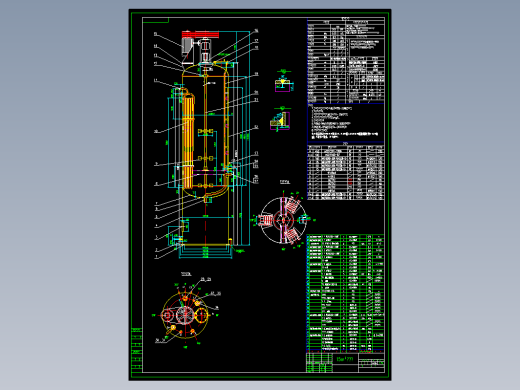Click the nozzle schedule table
Screen dimensions: 520x390
coord(346,172)
